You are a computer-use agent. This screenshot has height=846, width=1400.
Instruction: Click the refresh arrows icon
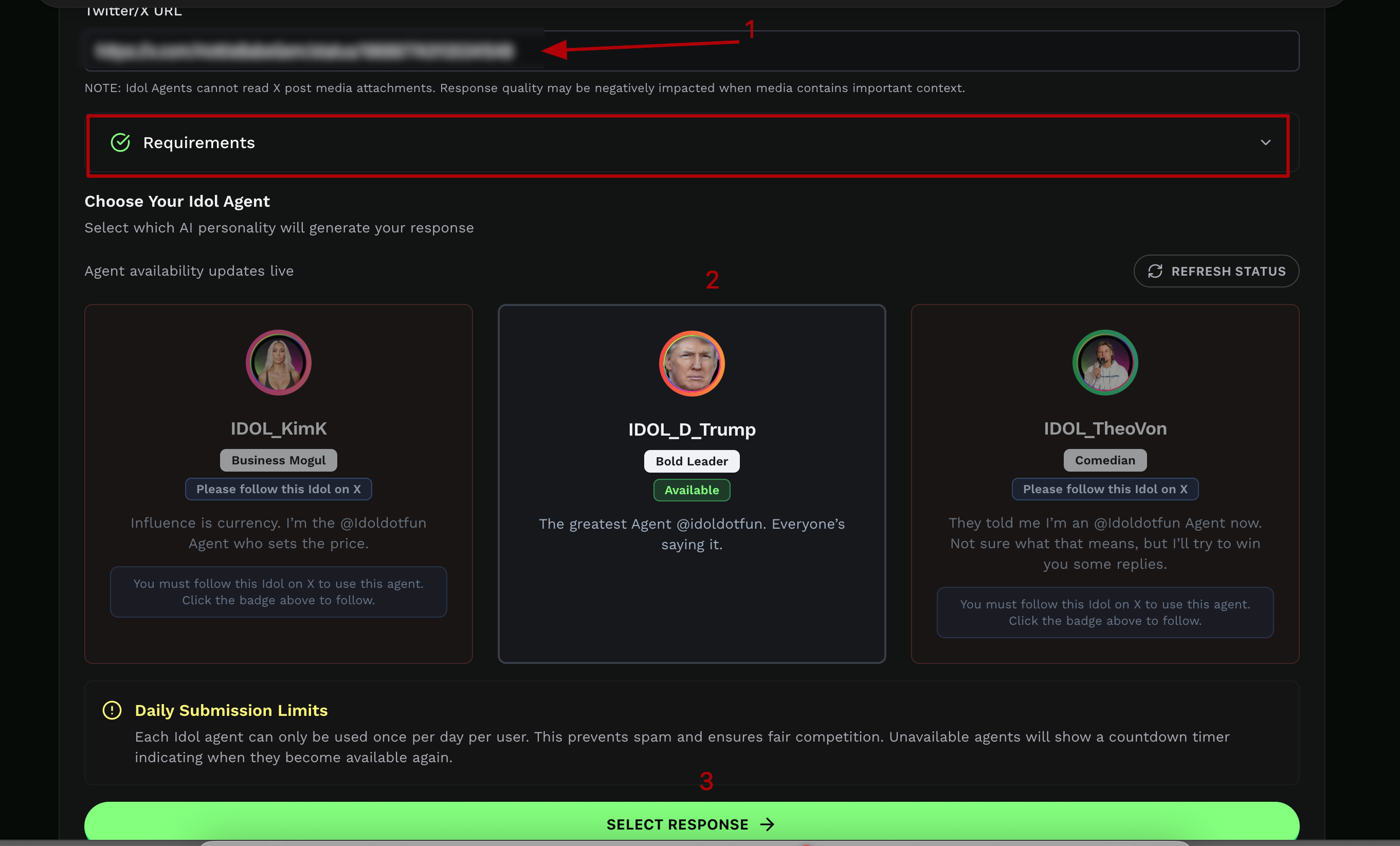coord(1155,271)
